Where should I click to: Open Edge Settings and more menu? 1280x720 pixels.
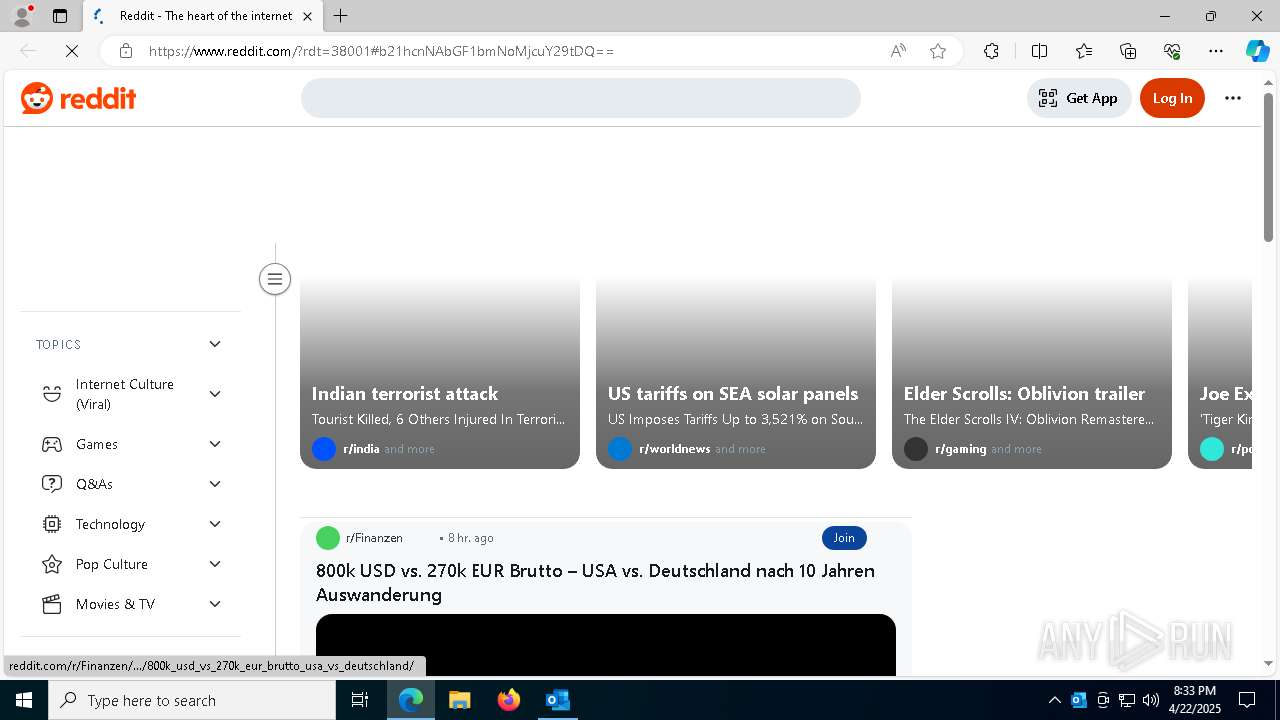tap(1216, 51)
